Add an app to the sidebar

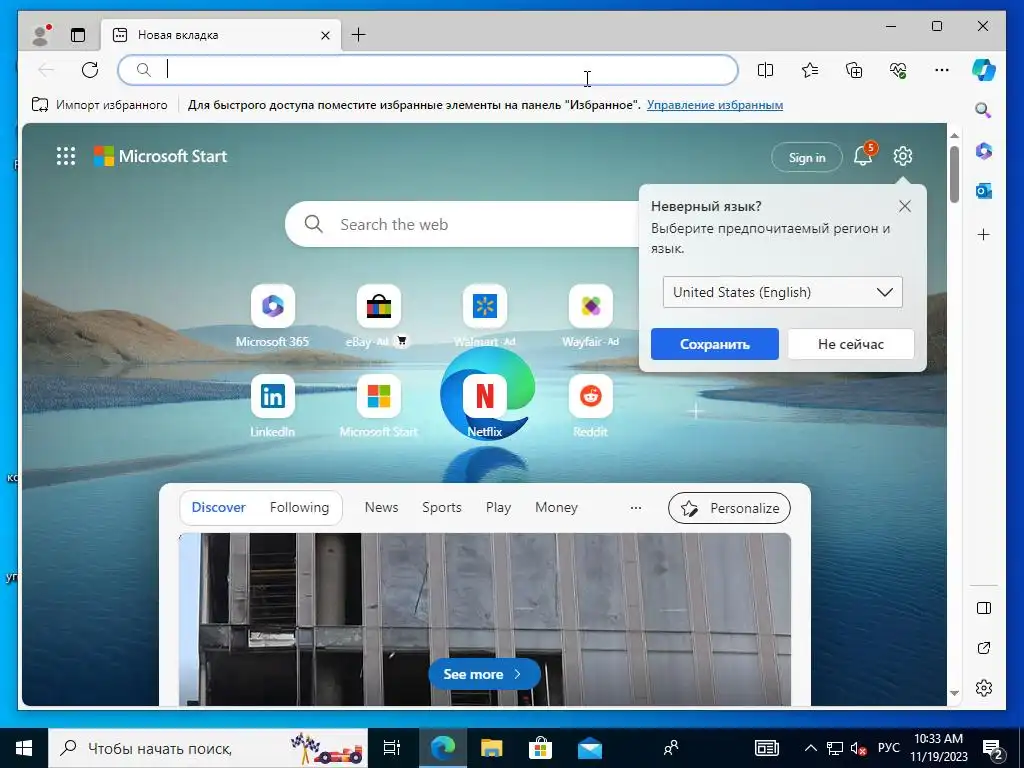(x=984, y=234)
